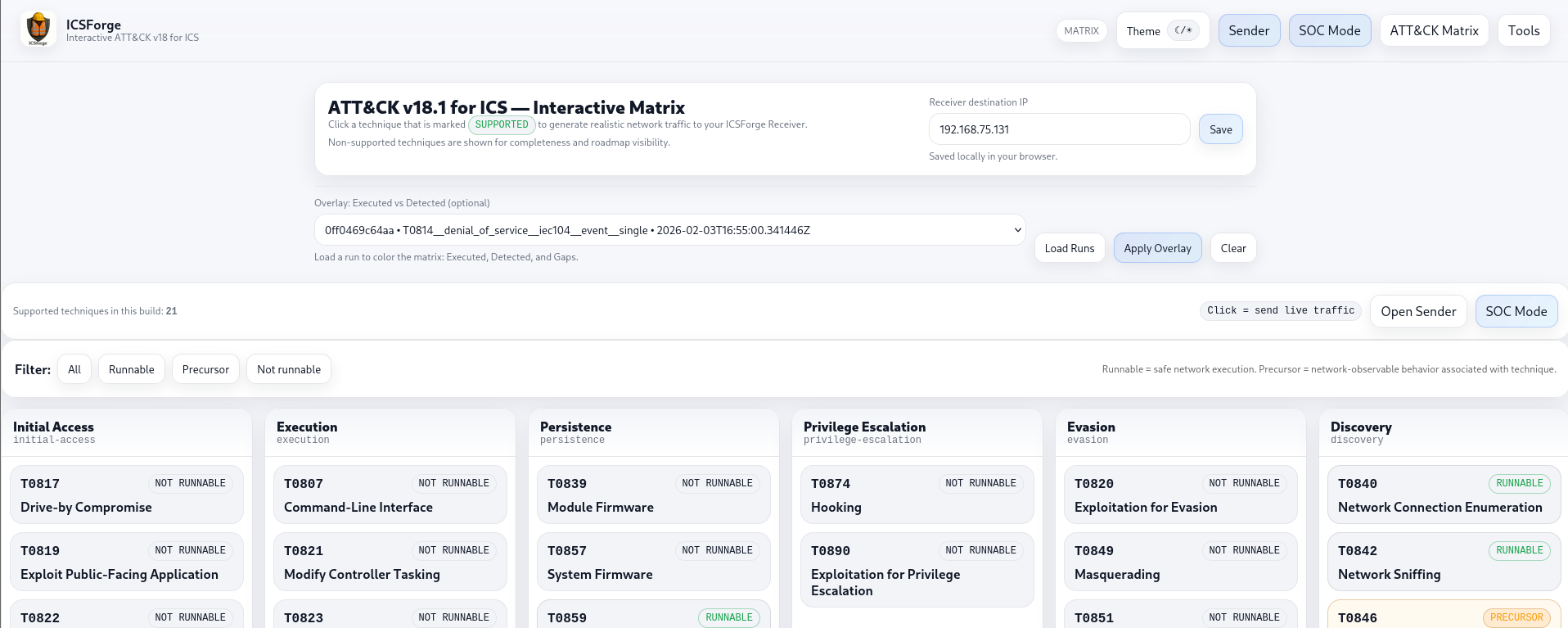This screenshot has width=1568, height=628.
Task: Select the Precursor filter
Action: pyautogui.click(x=205, y=369)
